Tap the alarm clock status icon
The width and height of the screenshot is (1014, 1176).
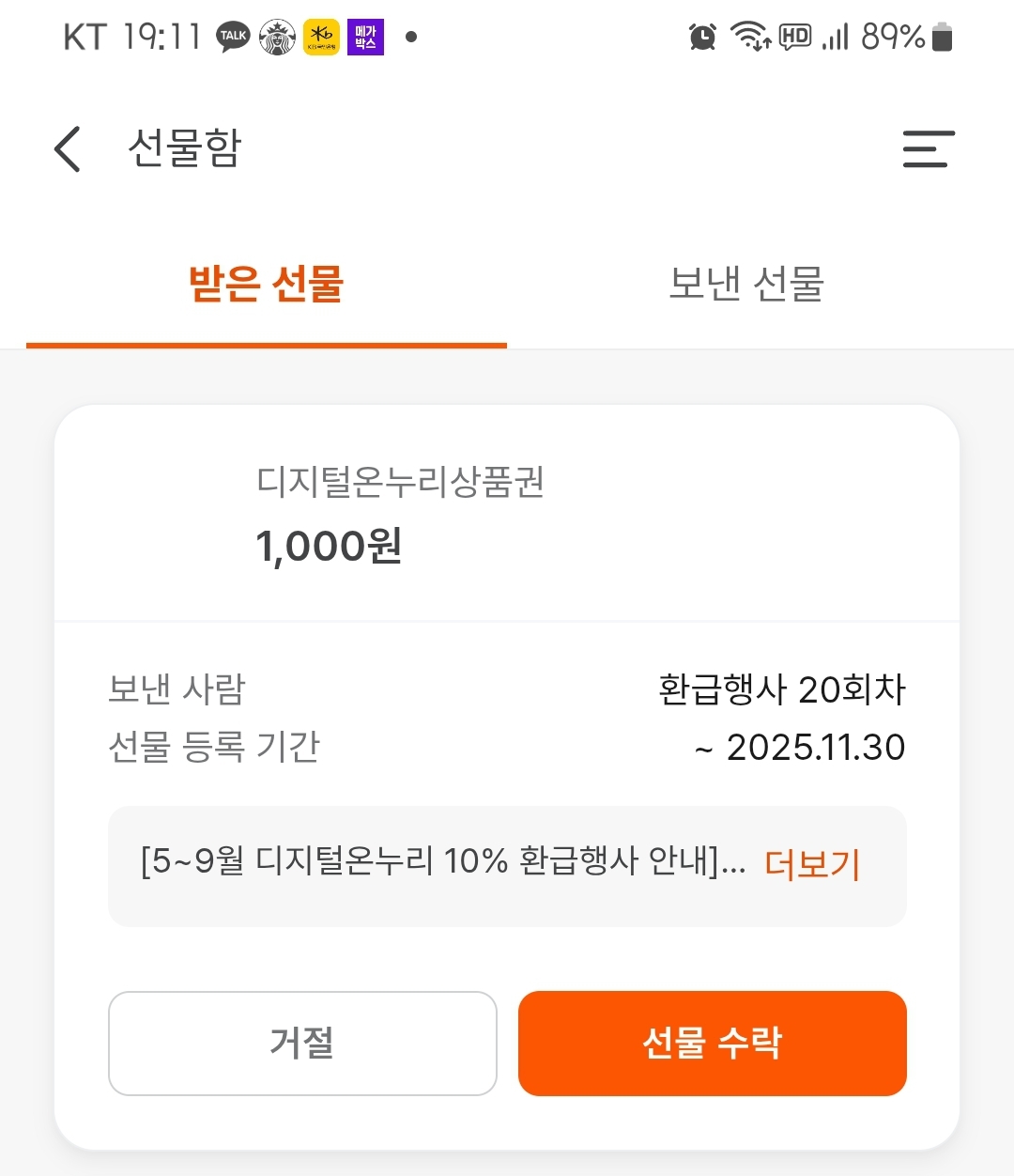(x=702, y=38)
